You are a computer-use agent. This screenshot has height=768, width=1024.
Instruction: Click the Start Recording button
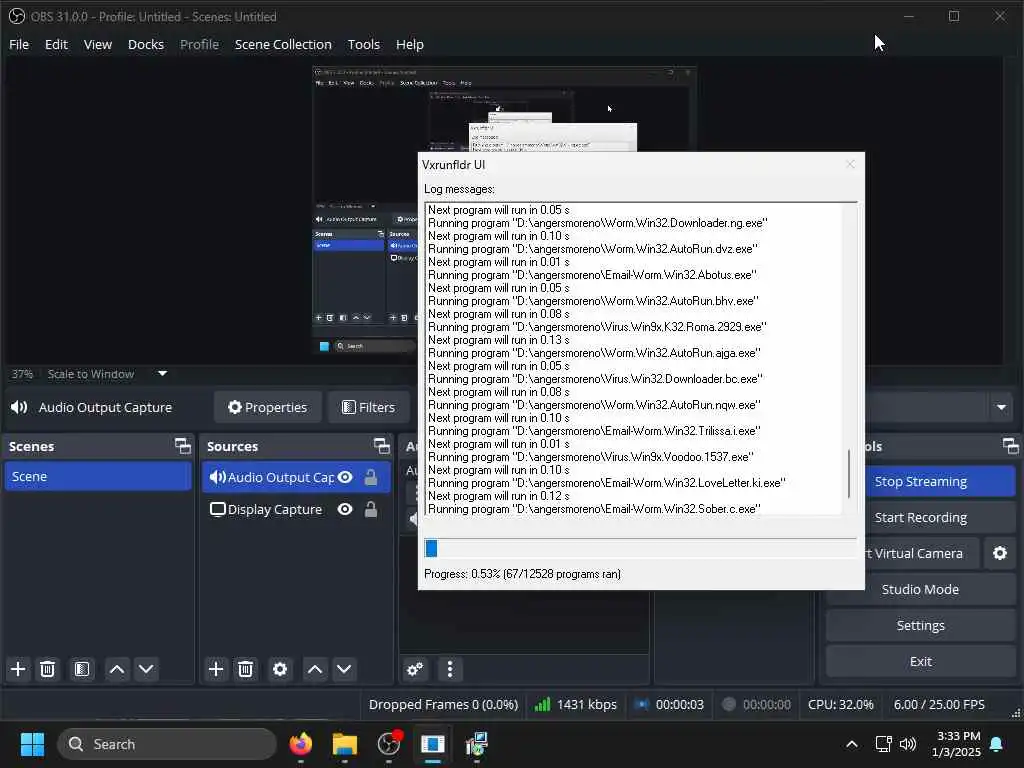940,517
